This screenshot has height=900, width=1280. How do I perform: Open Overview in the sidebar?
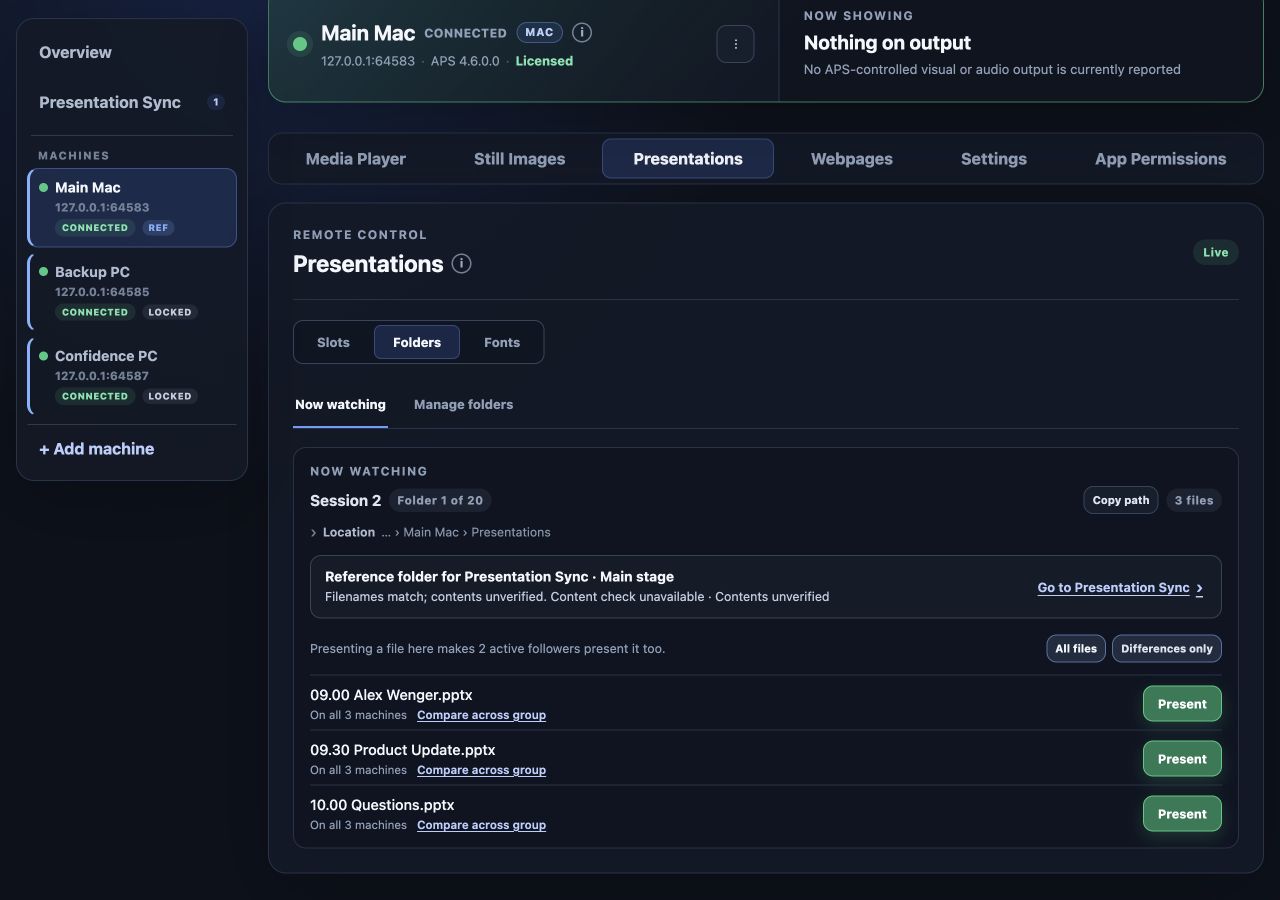coord(132,52)
